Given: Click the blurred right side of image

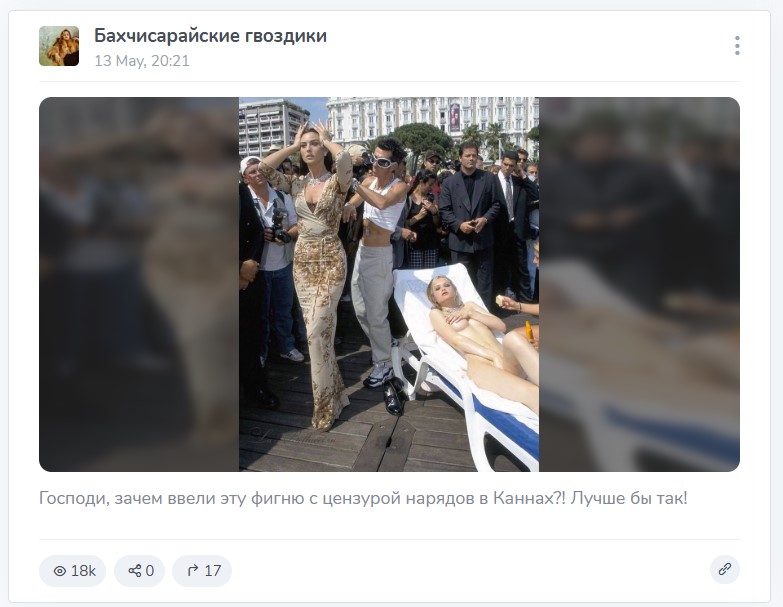Looking at the screenshot, I should [639, 284].
